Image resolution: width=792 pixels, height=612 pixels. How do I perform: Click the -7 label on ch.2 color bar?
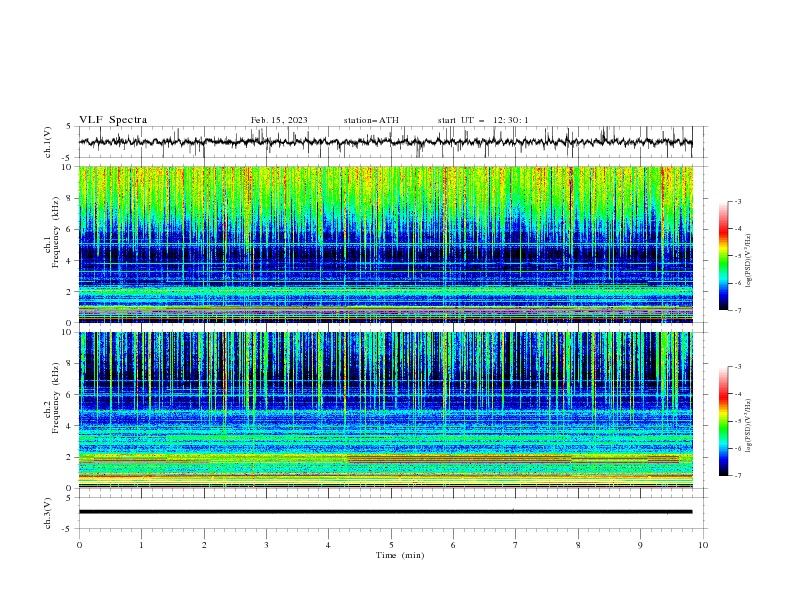737,475
